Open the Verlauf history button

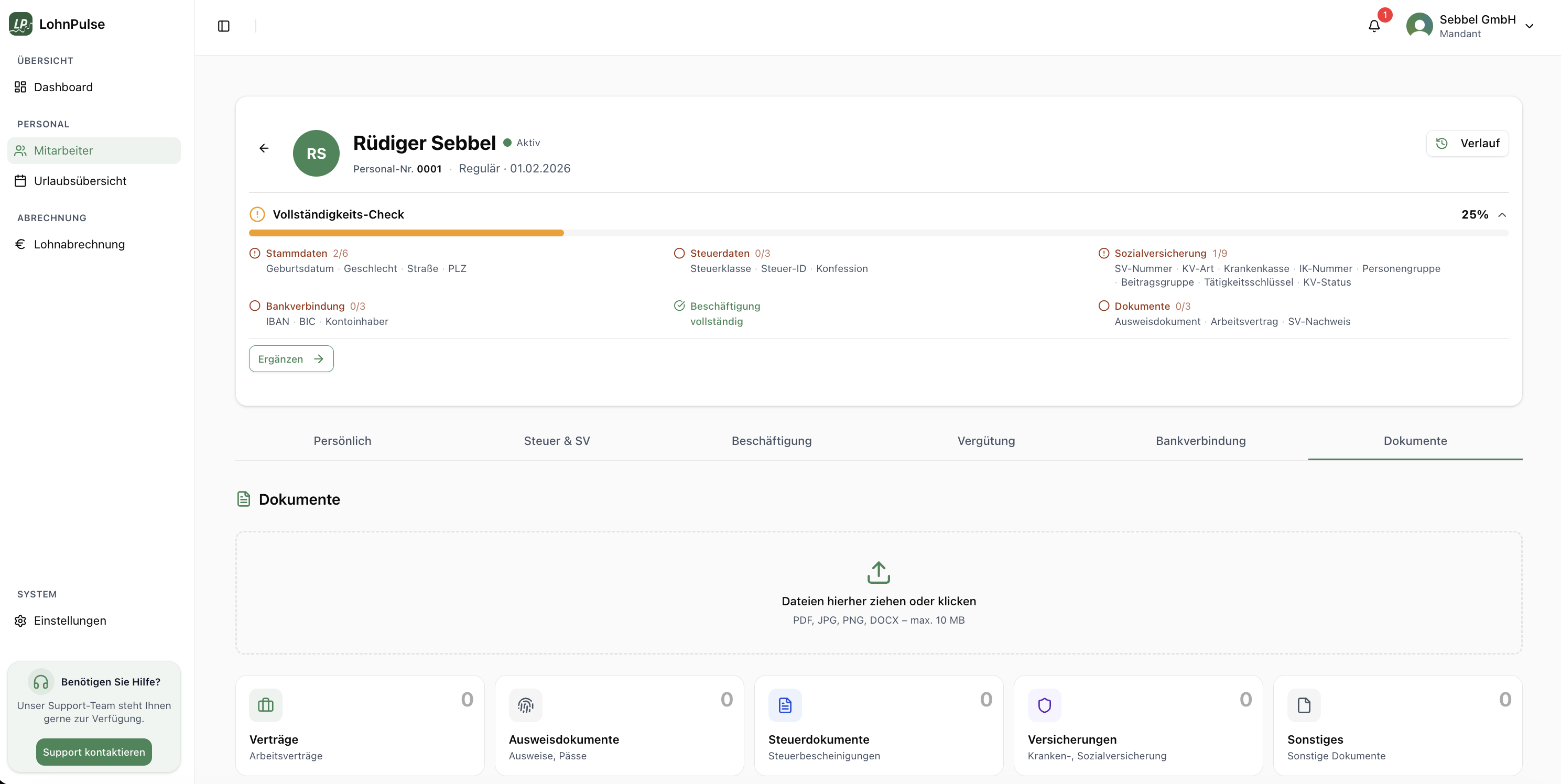[1467, 143]
